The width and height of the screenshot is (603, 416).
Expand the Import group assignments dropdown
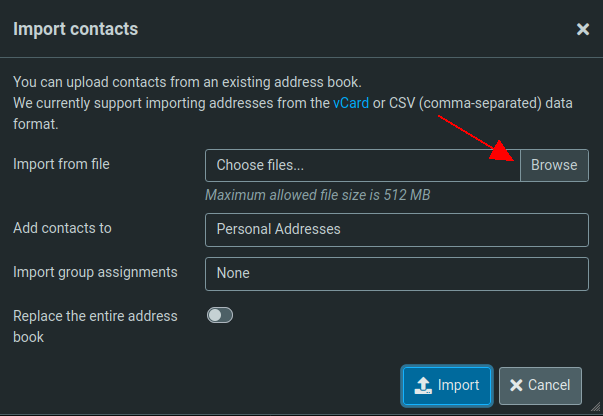point(397,273)
